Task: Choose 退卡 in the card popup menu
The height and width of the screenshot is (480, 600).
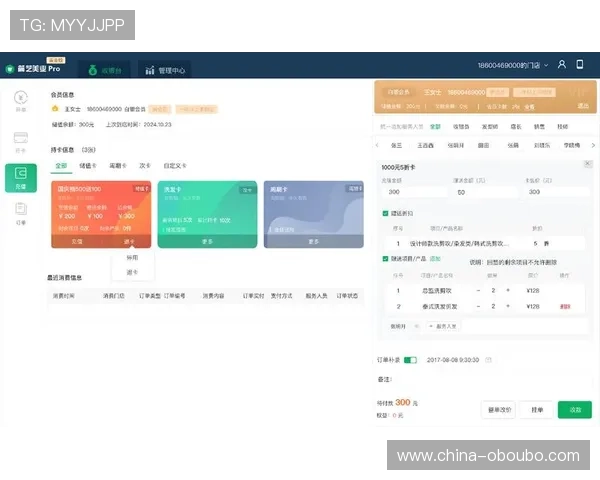Action: click(132, 272)
